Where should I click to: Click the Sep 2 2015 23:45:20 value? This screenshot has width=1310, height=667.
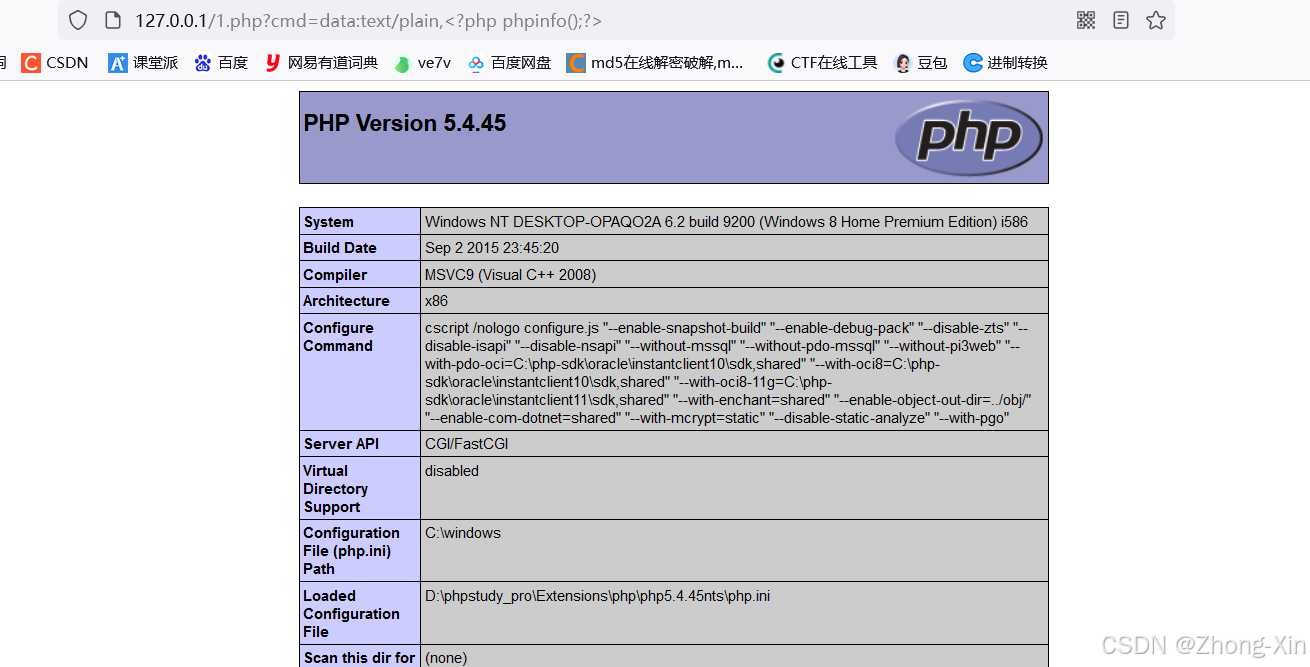(x=492, y=248)
